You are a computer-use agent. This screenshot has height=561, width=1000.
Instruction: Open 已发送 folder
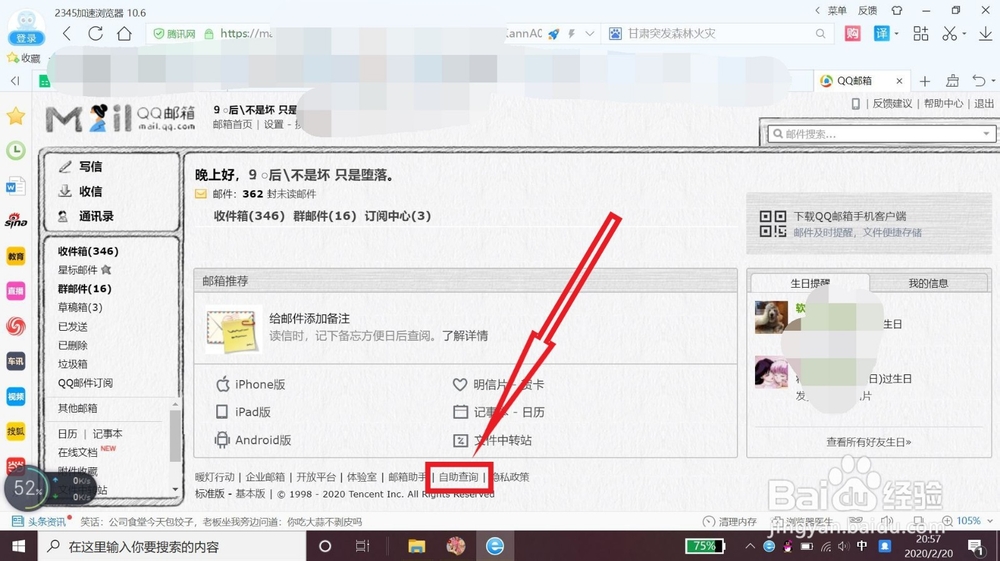73,326
